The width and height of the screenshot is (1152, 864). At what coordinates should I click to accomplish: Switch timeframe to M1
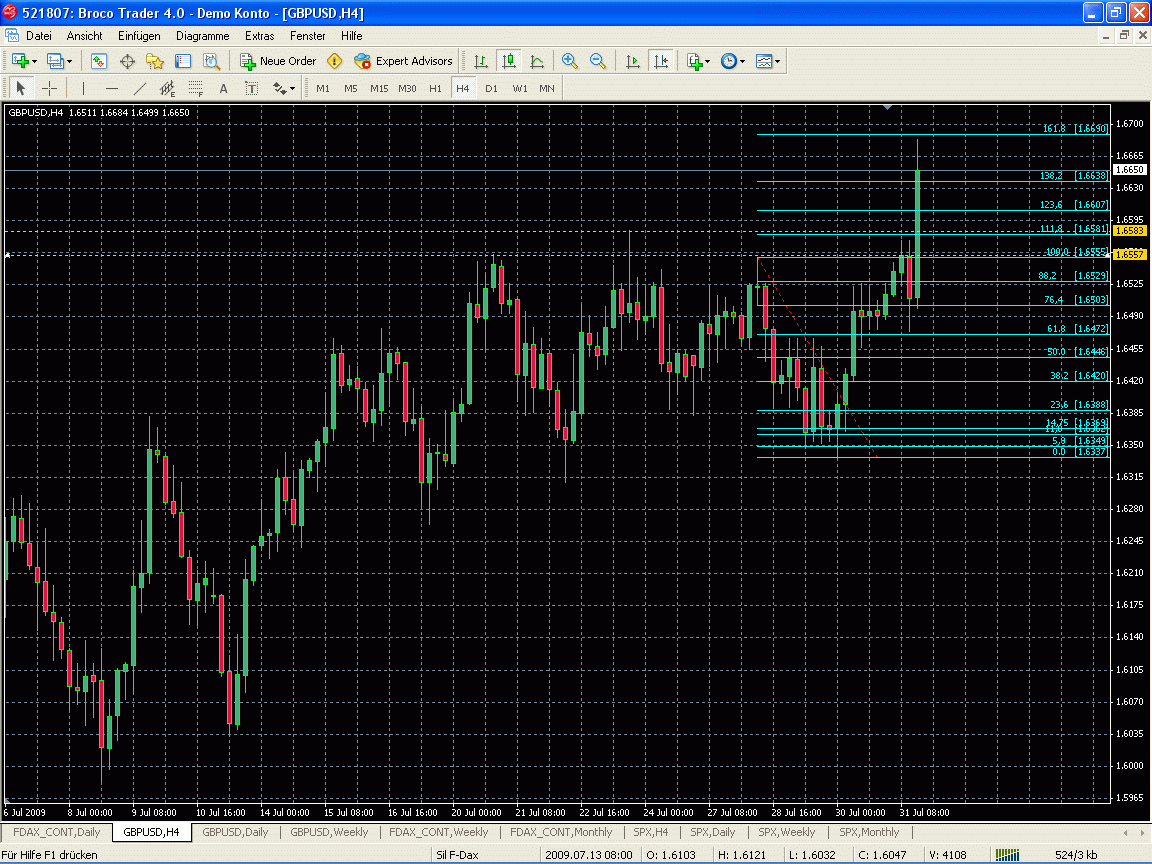[323, 89]
